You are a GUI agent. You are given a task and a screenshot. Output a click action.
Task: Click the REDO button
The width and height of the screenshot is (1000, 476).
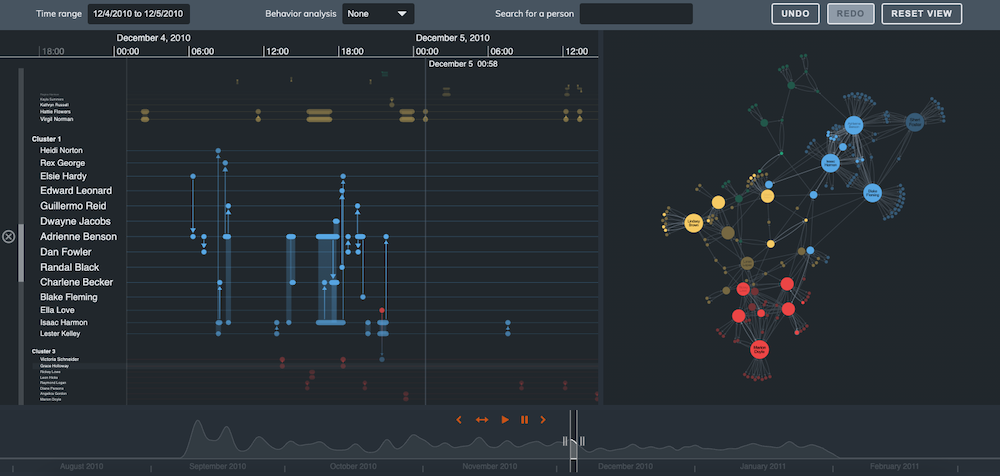coord(850,14)
